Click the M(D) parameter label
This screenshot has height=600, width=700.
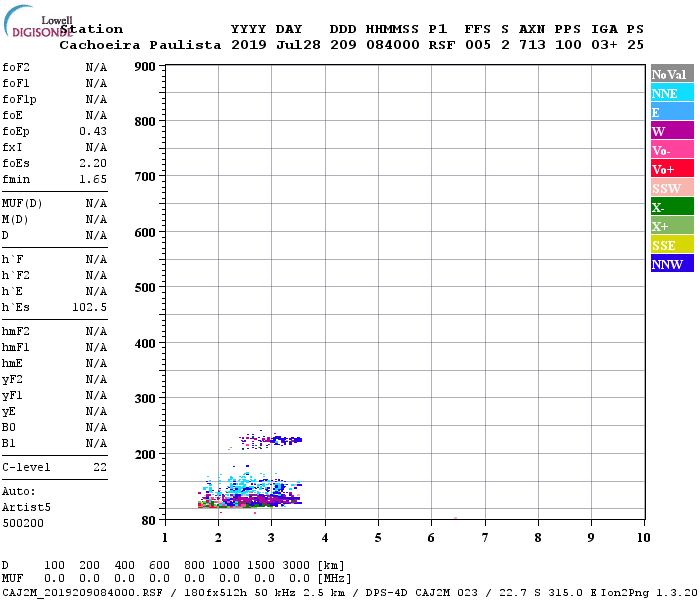pyautogui.click(x=15, y=220)
